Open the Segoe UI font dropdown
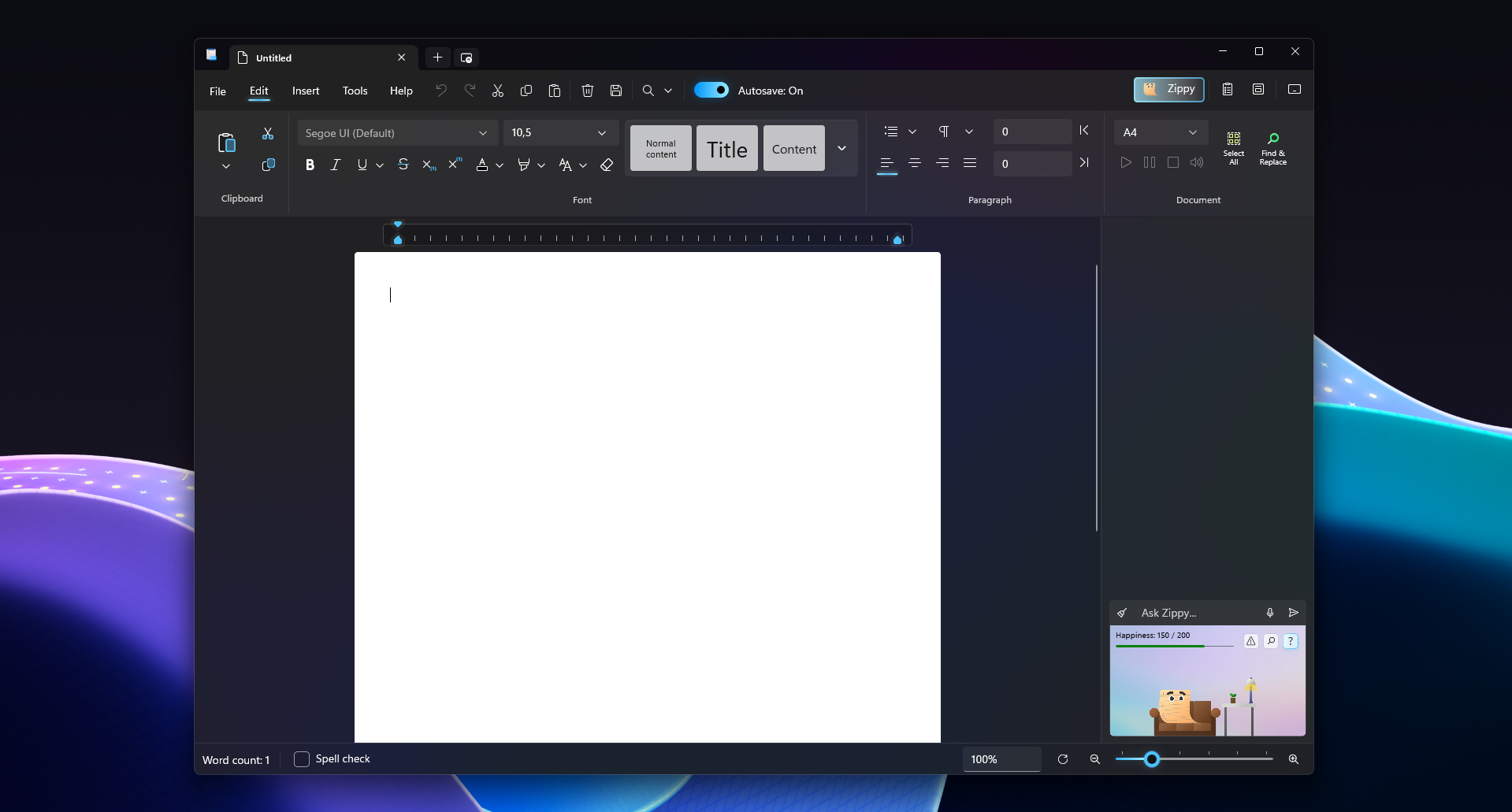This screenshot has width=1512, height=812. pyautogui.click(x=396, y=132)
